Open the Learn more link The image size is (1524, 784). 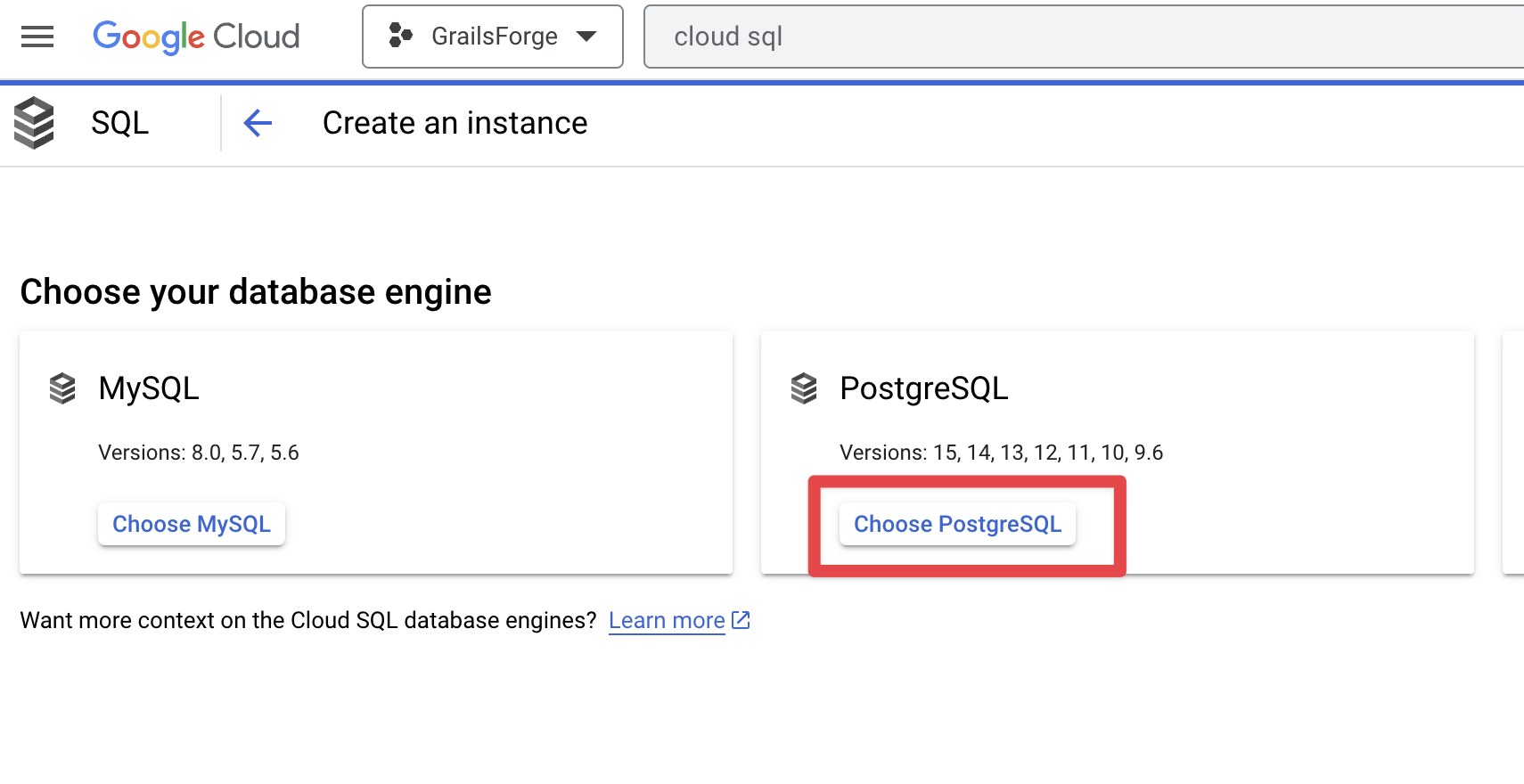pos(667,621)
